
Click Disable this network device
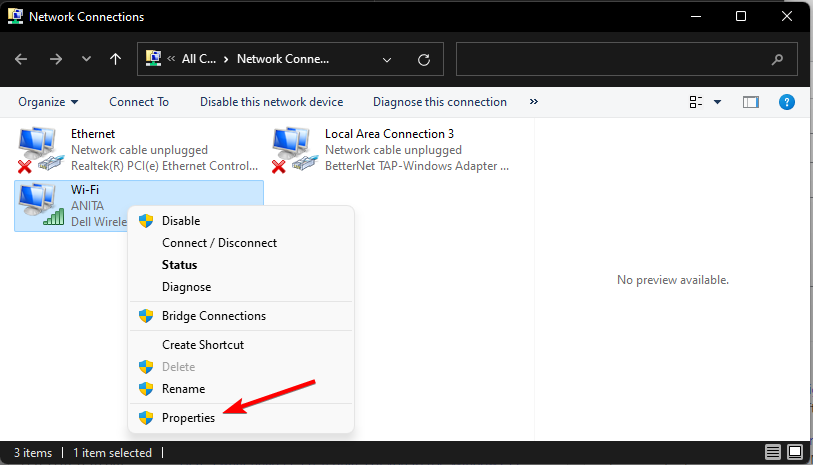point(271,102)
